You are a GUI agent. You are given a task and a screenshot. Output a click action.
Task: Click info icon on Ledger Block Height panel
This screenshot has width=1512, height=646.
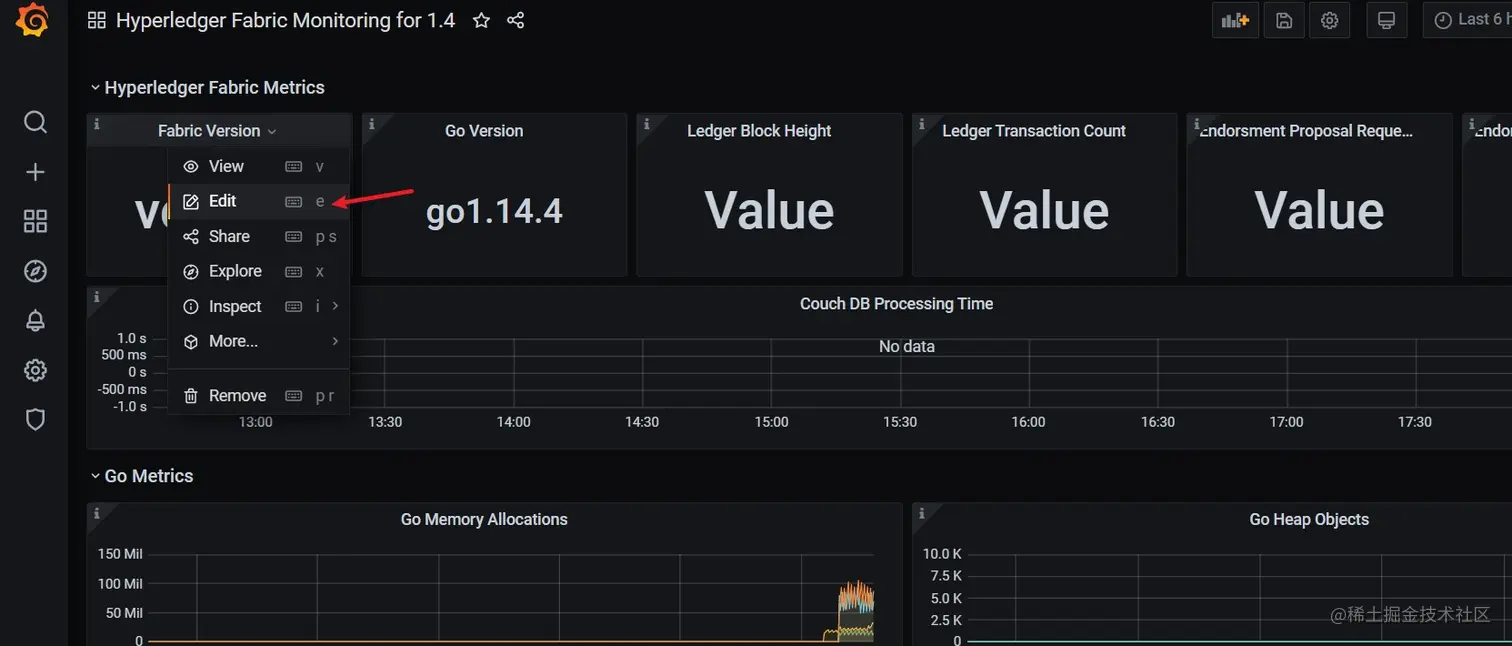click(x=647, y=124)
